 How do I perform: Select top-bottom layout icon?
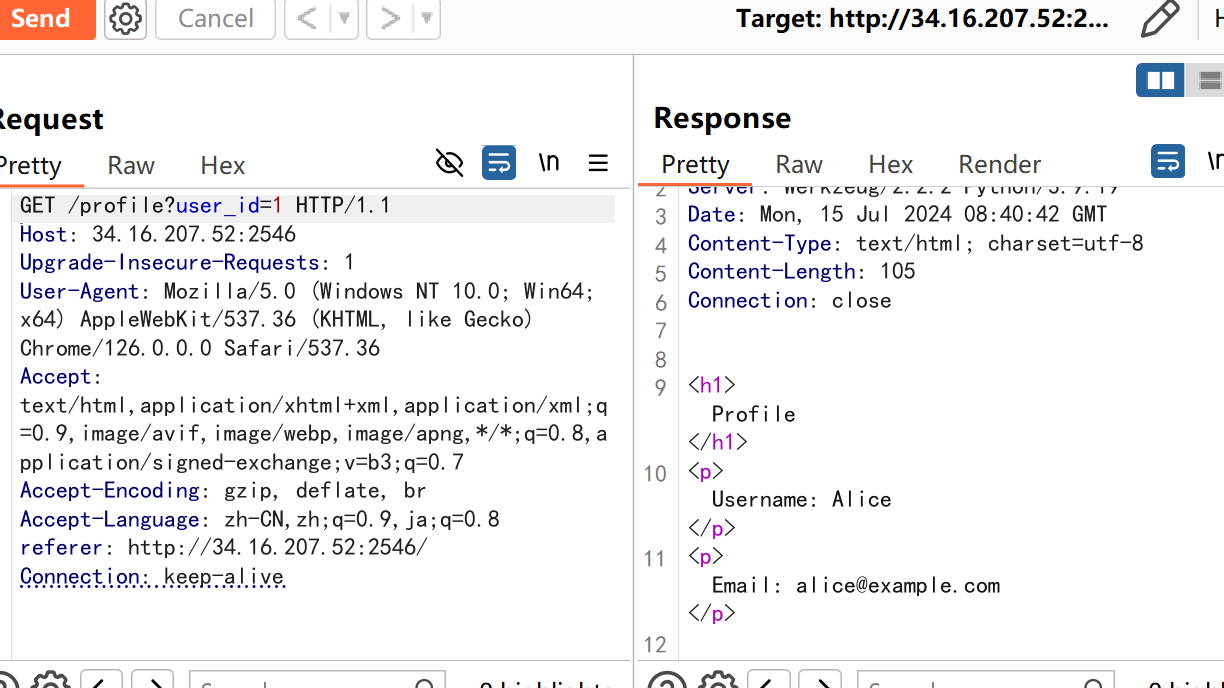(1208, 80)
